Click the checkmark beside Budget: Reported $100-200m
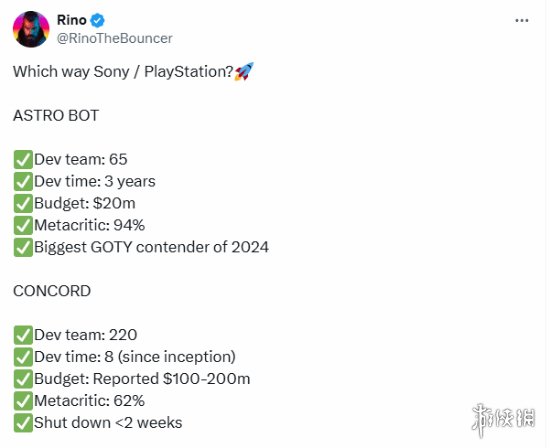The image size is (550, 448). click(x=23, y=379)
